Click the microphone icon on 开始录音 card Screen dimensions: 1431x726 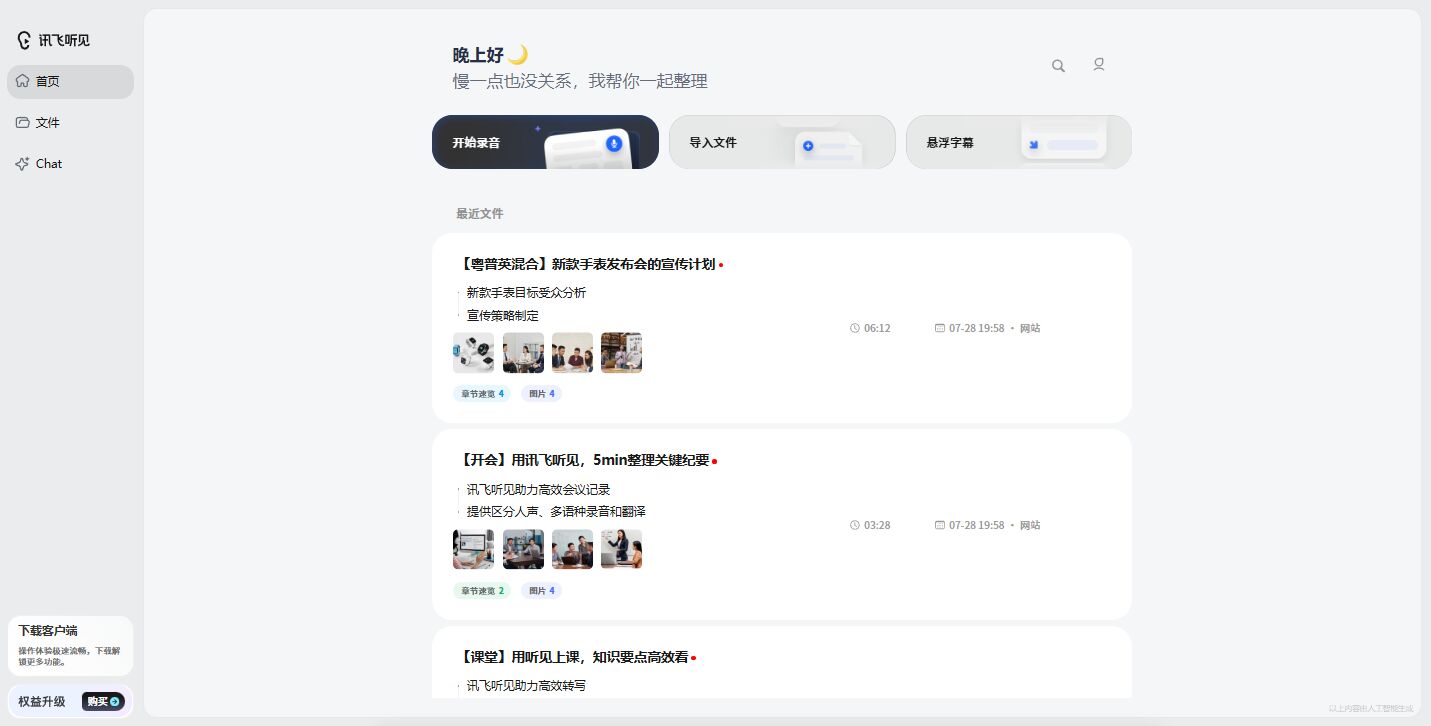[614, 144]
